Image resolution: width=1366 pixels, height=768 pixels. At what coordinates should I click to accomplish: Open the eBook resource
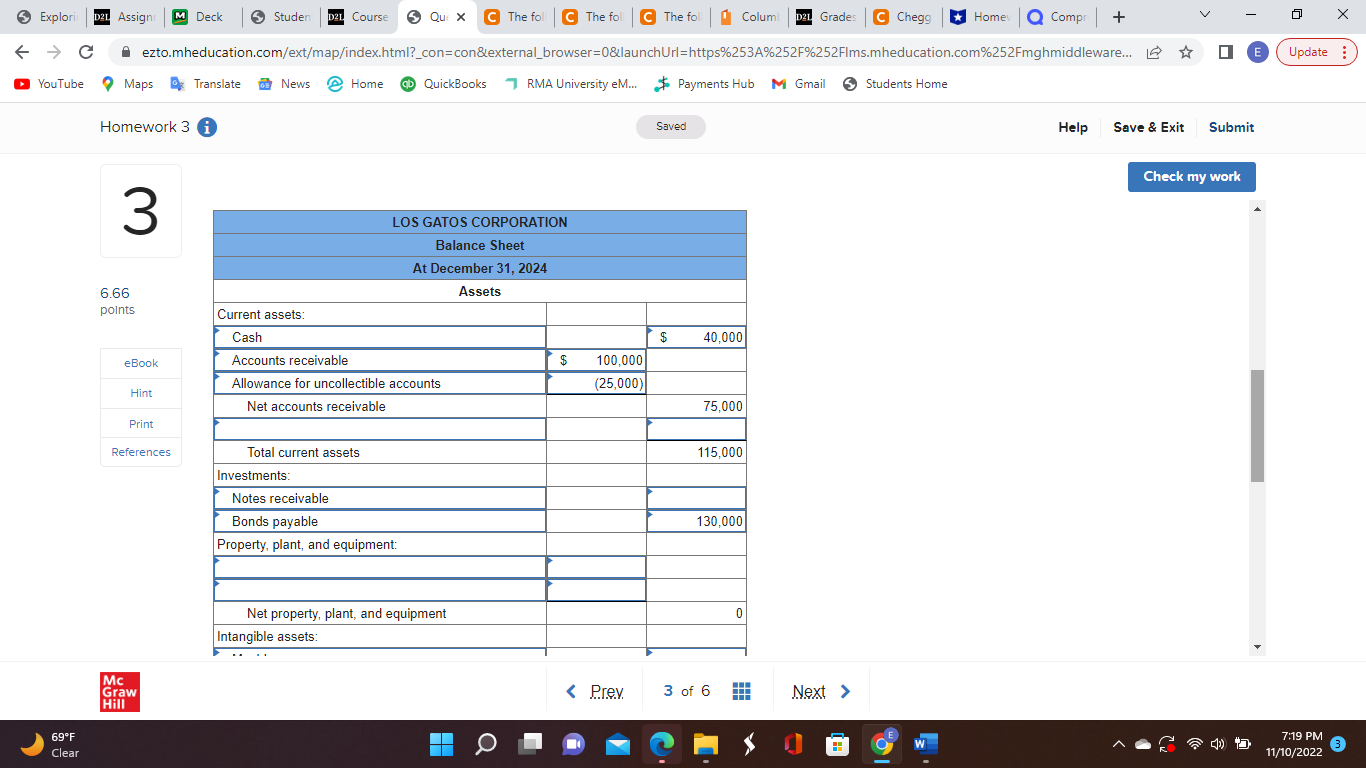pos(141,363)
